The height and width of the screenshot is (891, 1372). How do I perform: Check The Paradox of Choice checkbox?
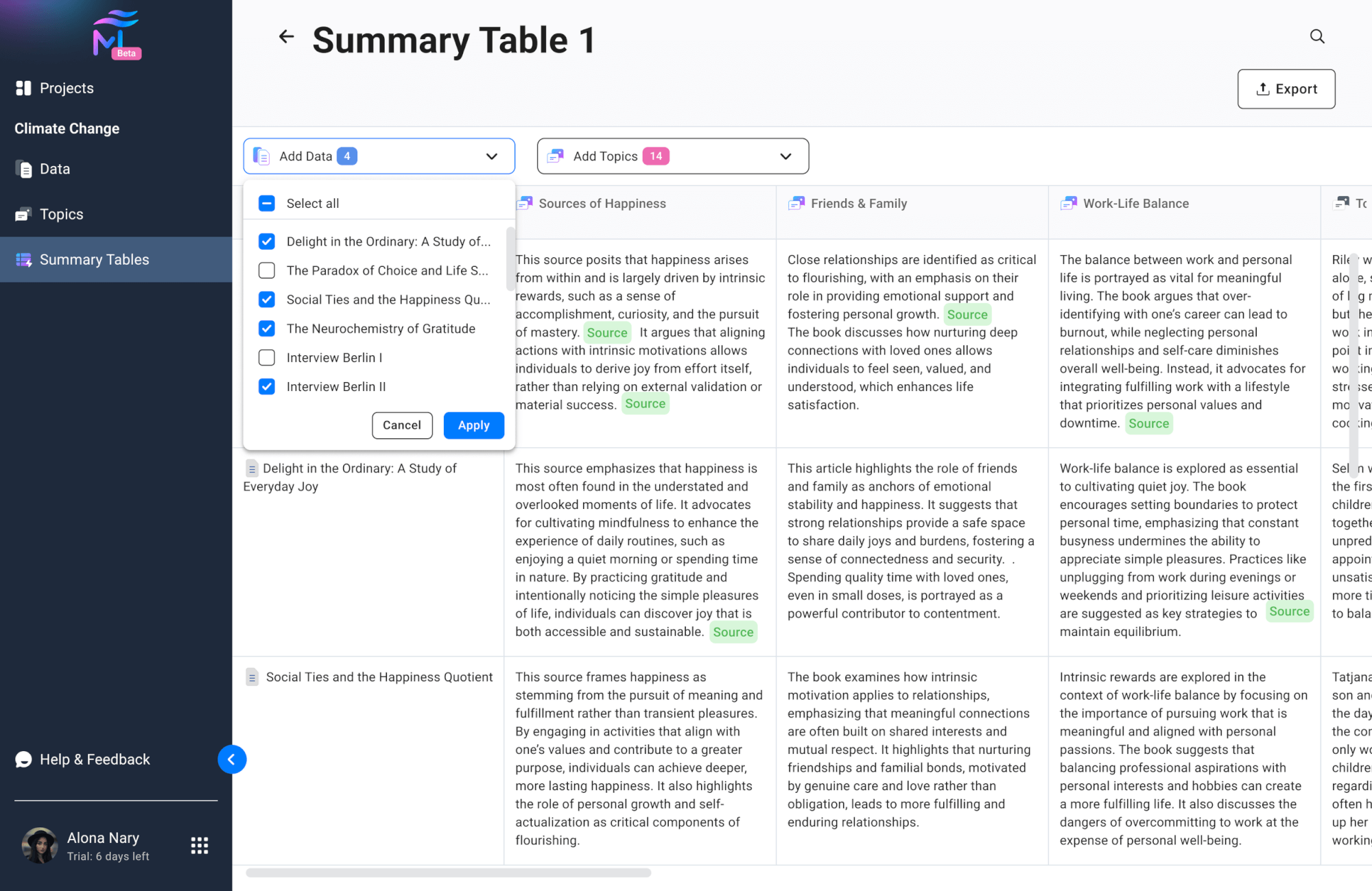pyautogui.click(x=267, y=270)
